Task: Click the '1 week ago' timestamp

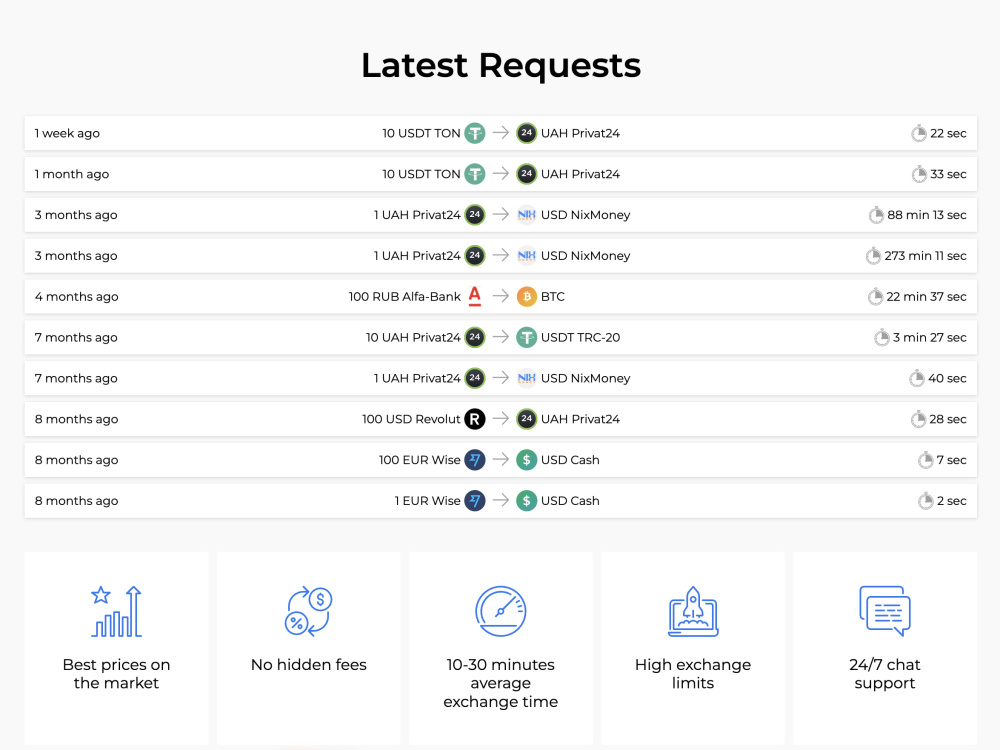Action: point(67,133)
